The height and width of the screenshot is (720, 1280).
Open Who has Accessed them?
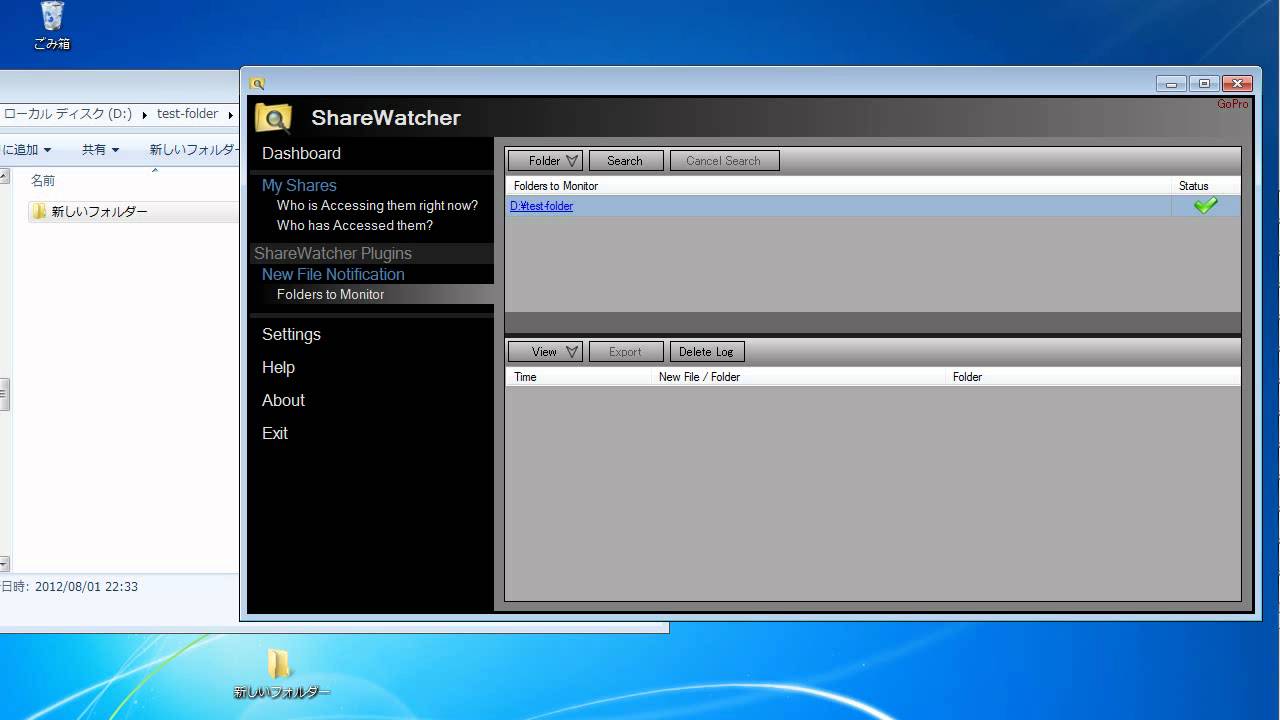[355, 225]
